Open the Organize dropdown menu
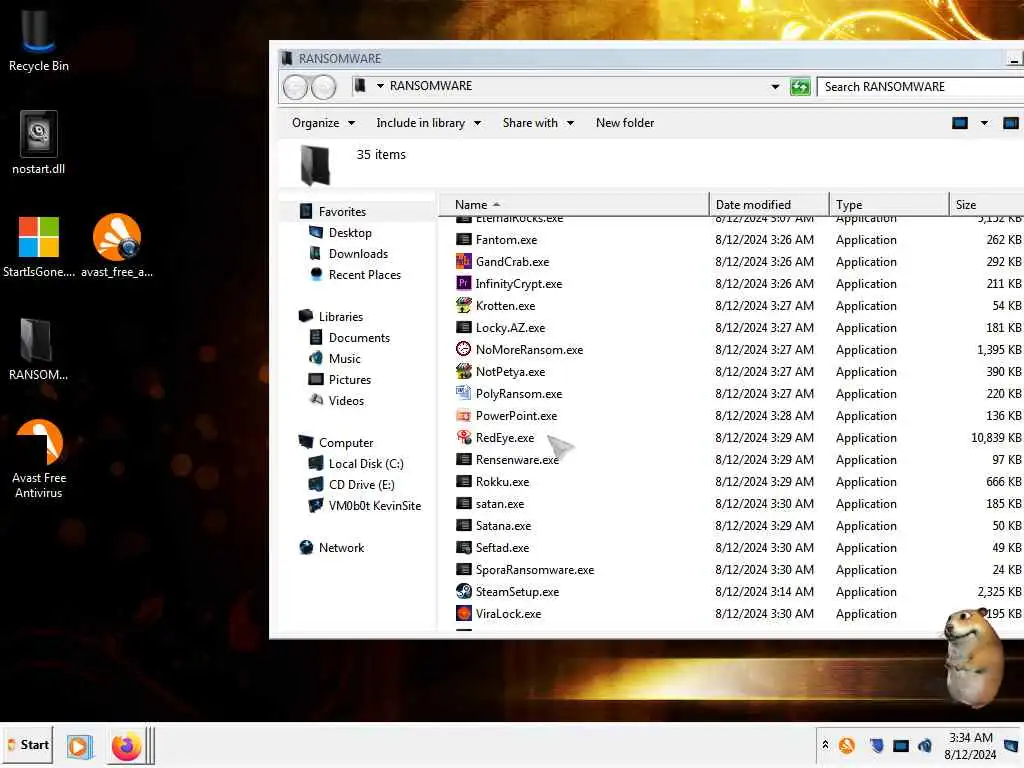This screenshot has height=768, width=1024. [x=323, y=123]
